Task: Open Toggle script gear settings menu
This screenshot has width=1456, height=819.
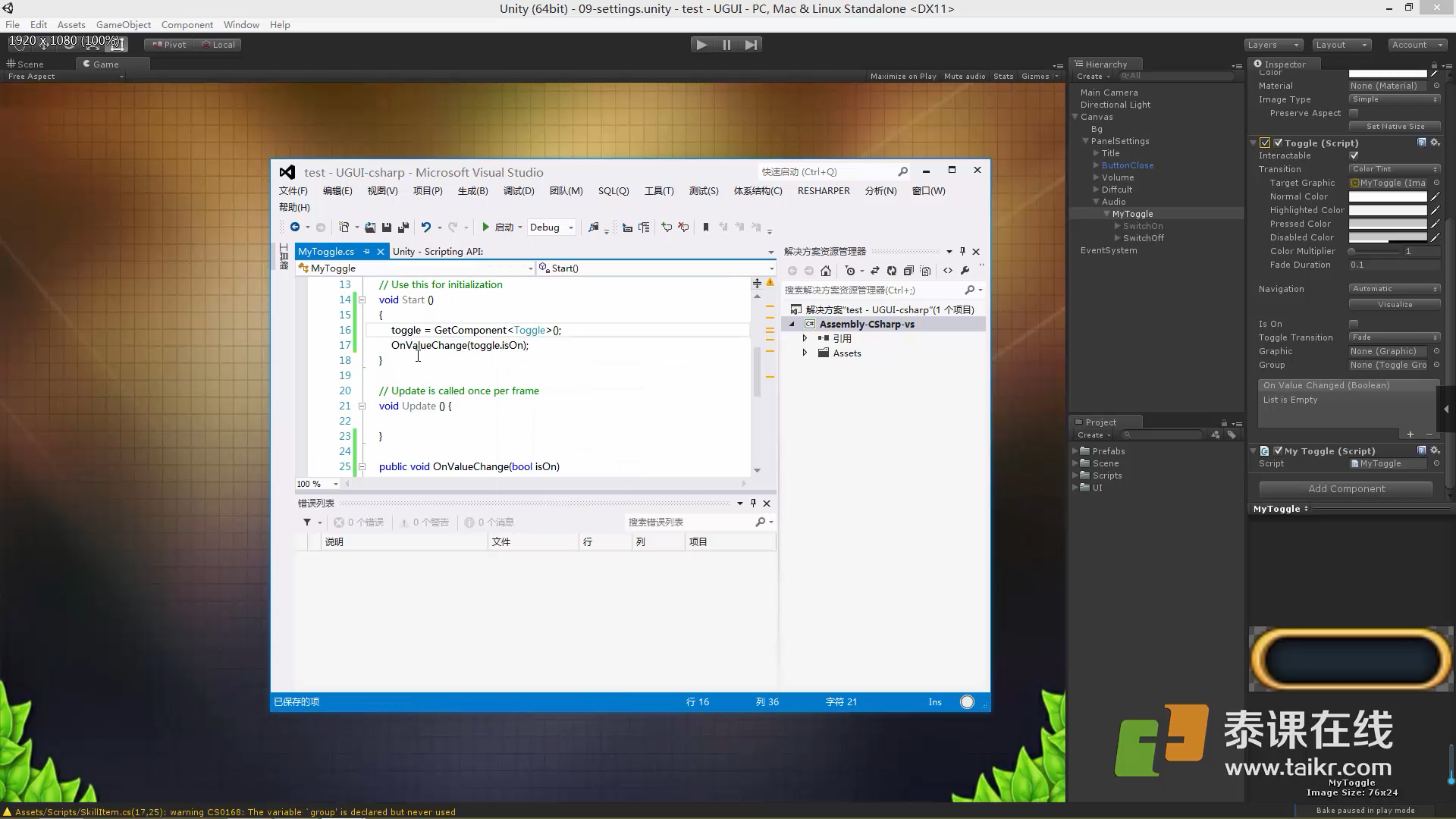Action: point(1435,143)
